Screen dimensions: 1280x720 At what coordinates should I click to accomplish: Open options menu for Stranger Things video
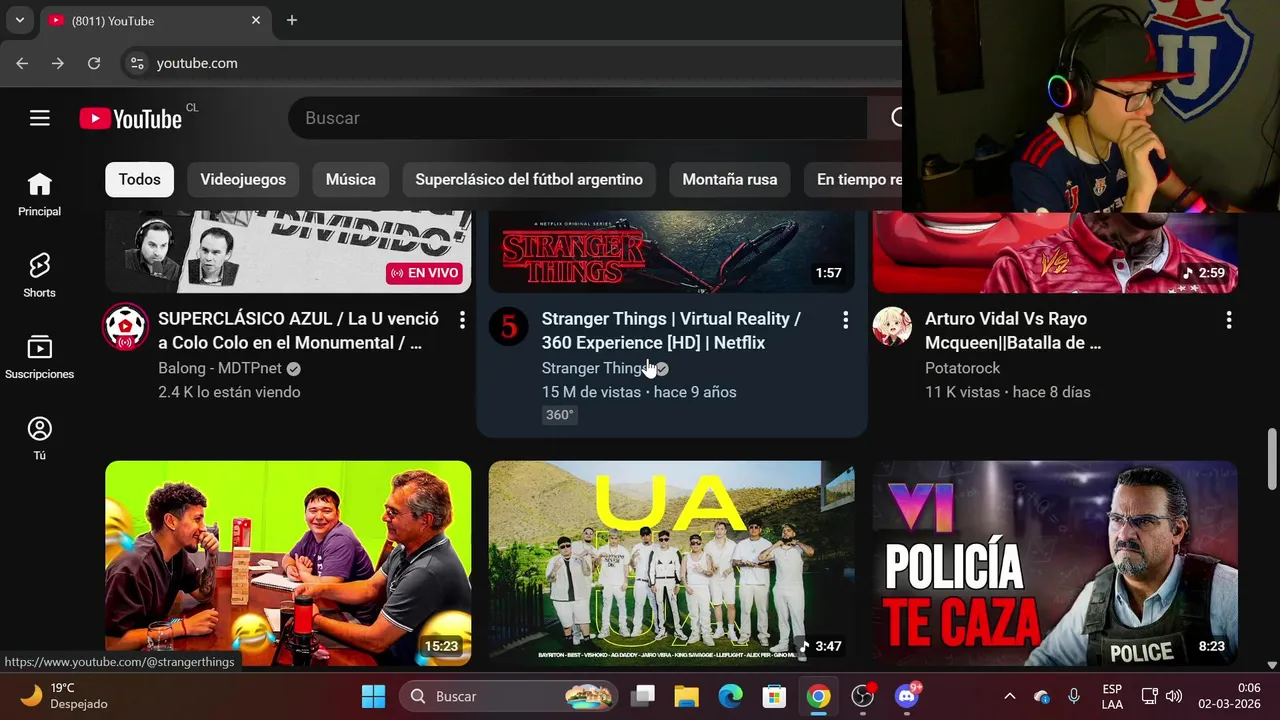[x=845, y=320]
